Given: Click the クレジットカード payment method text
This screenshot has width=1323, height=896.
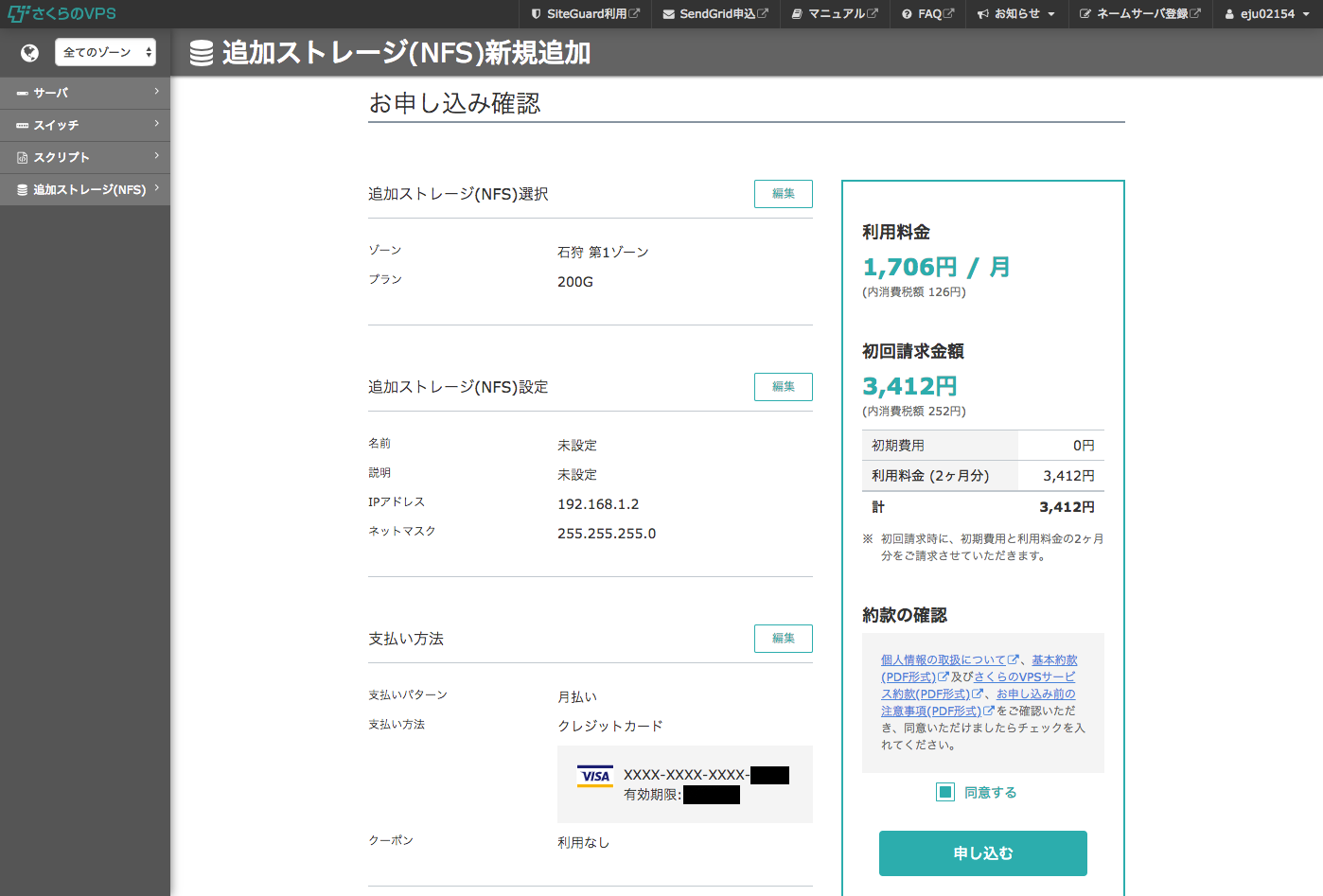Looking at the screenshot, I should click(x=610, y=727).
